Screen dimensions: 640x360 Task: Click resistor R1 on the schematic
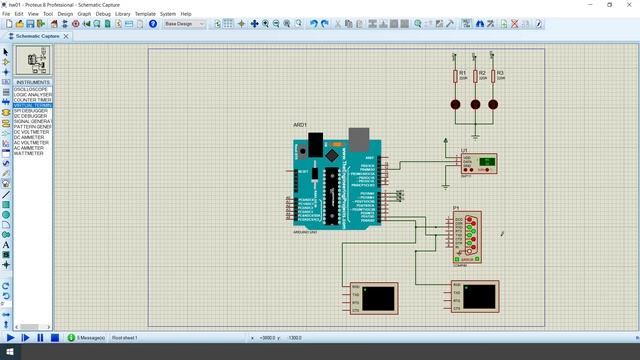point(455,76)
